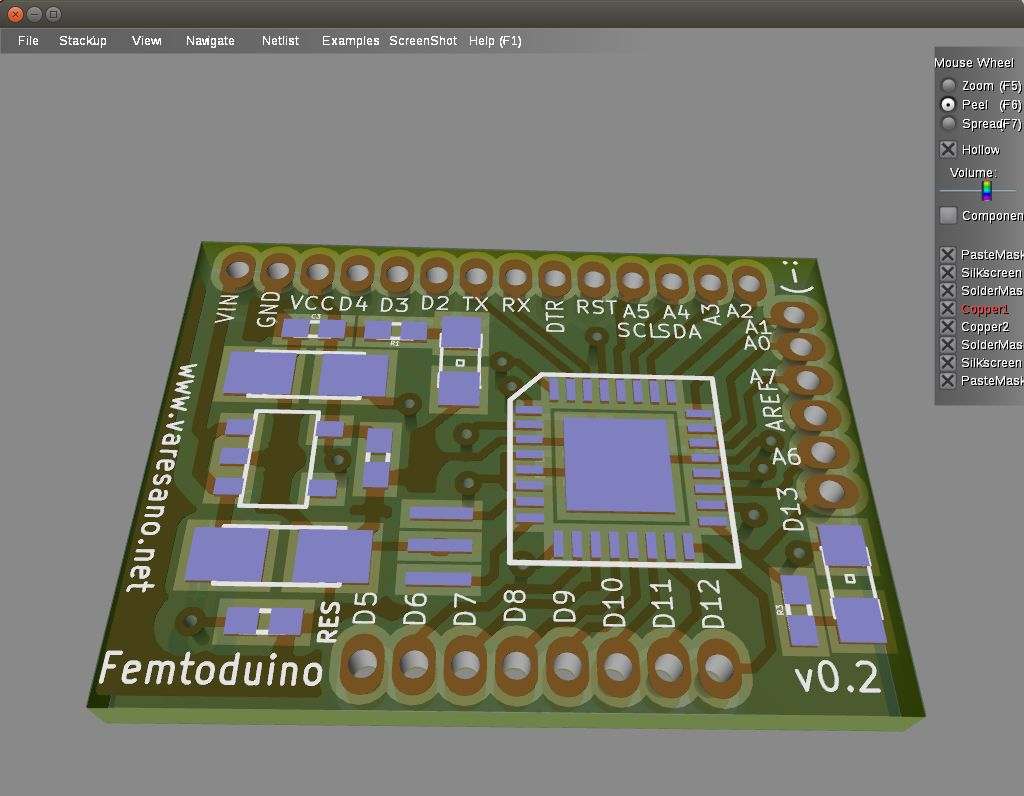1024x796 pixels.
Task: Click the VIN pin hole on board
Action: point(238,269)
